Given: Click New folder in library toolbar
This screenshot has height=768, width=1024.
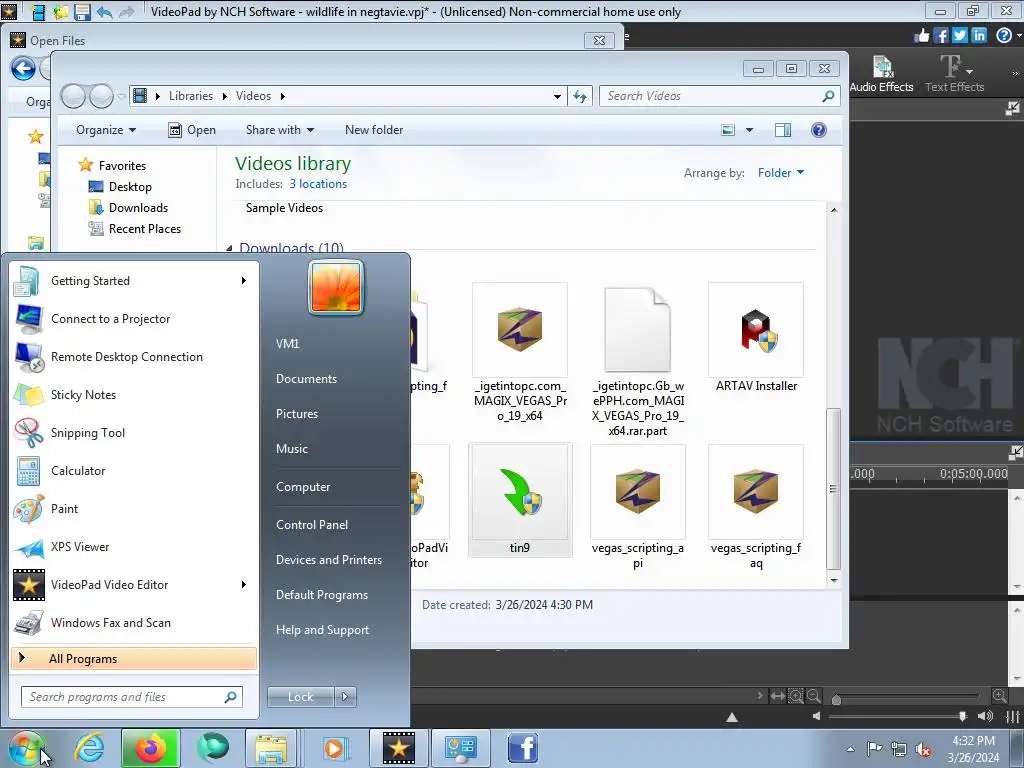Looking at the screenshot, I should click(374, 130).
